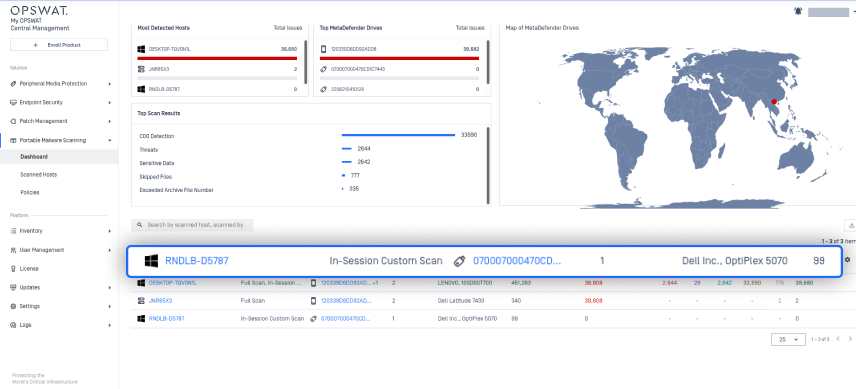The height and width of the screenshot is (389, 856).
Task: Go to Scanned Hosts page
Action: [39, 175]
